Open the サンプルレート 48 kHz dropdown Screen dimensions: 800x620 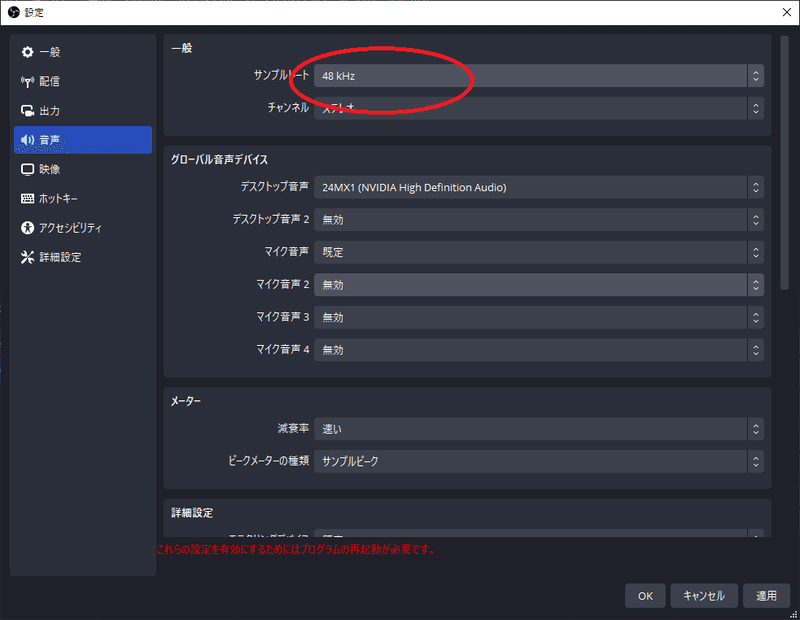[x=539, y=76]
